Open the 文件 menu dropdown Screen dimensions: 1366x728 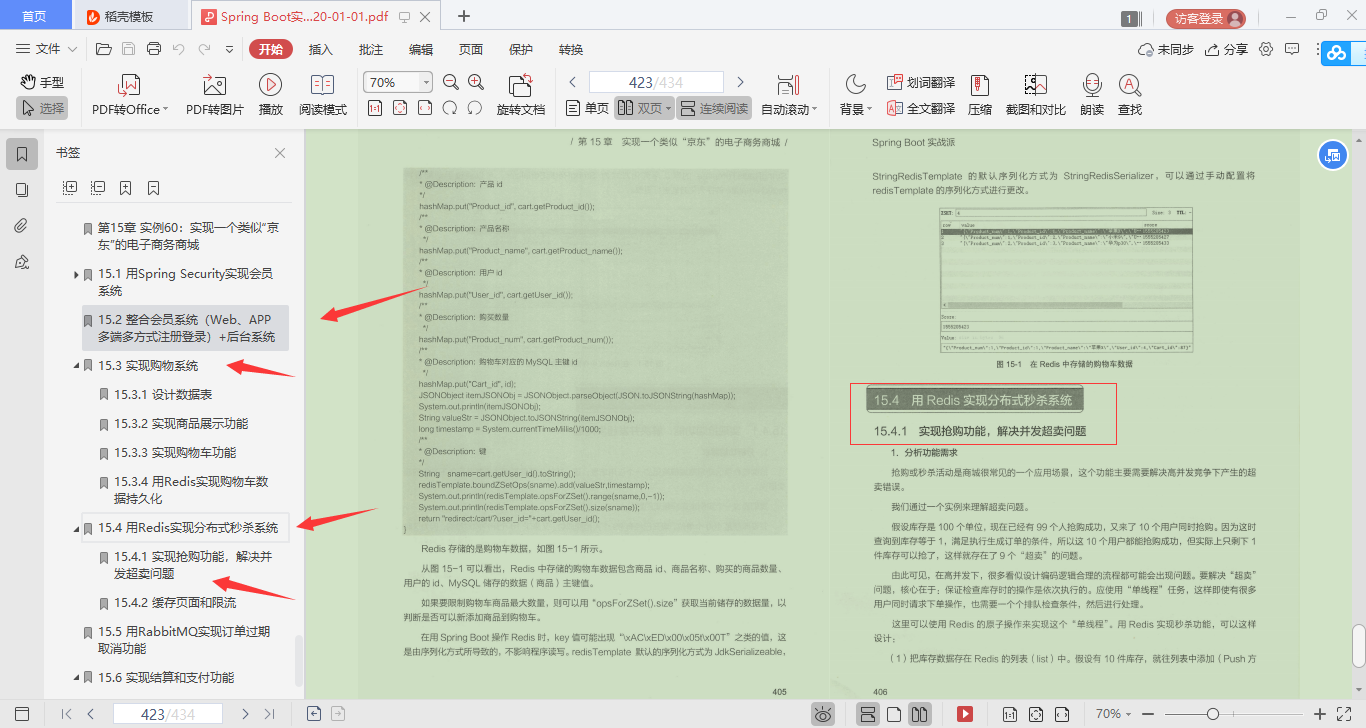click(47, 49)
